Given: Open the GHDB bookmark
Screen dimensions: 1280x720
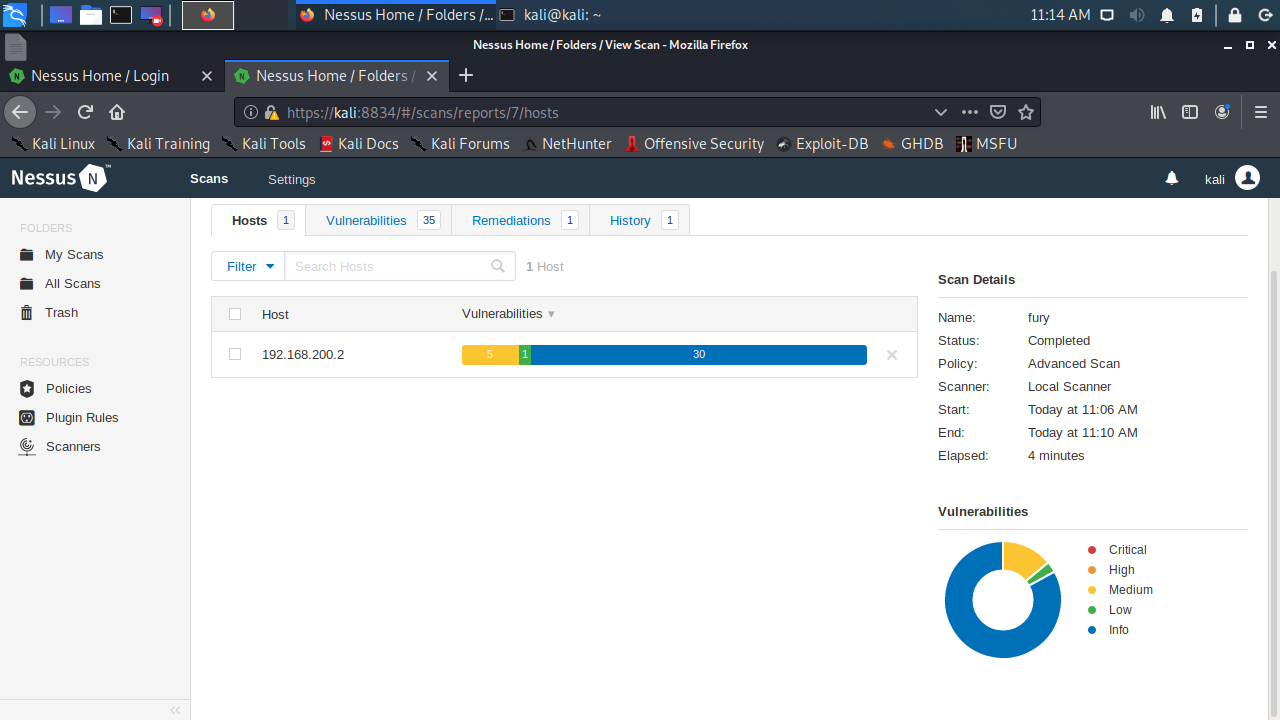Looking at the screenshot, I should click(913, 144).
